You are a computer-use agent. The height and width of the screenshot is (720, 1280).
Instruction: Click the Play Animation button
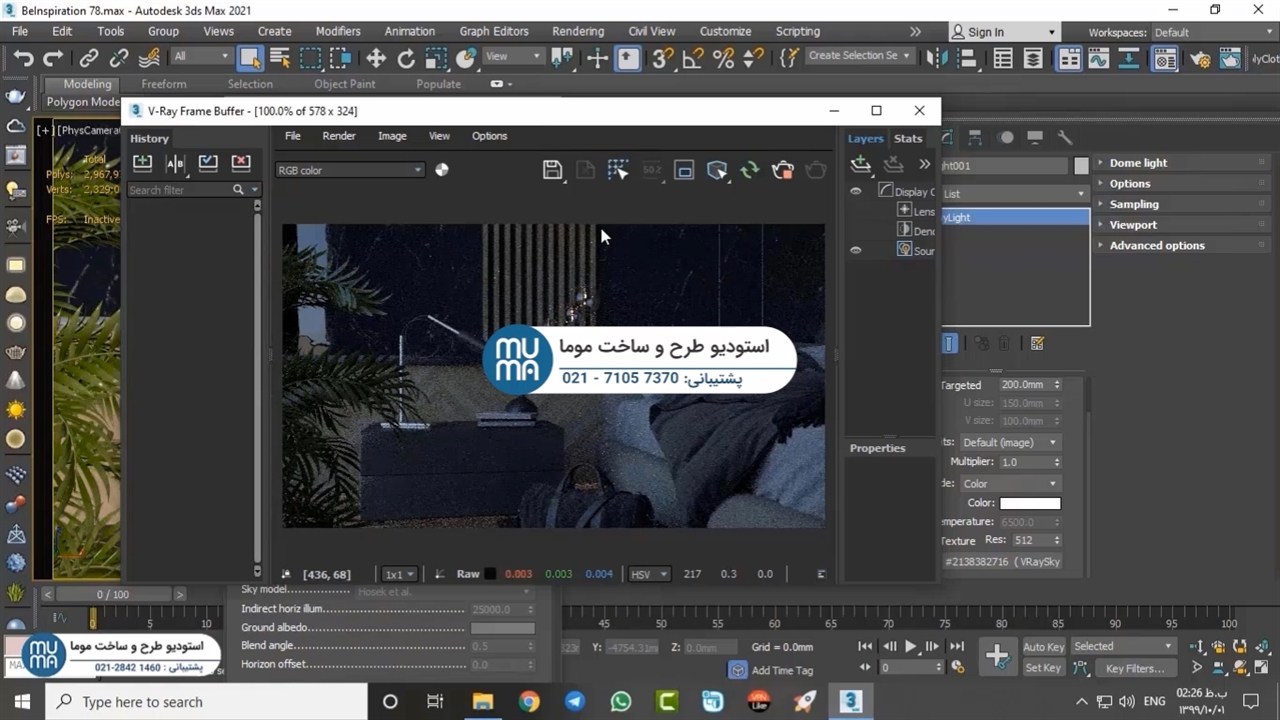coord(910,647)
